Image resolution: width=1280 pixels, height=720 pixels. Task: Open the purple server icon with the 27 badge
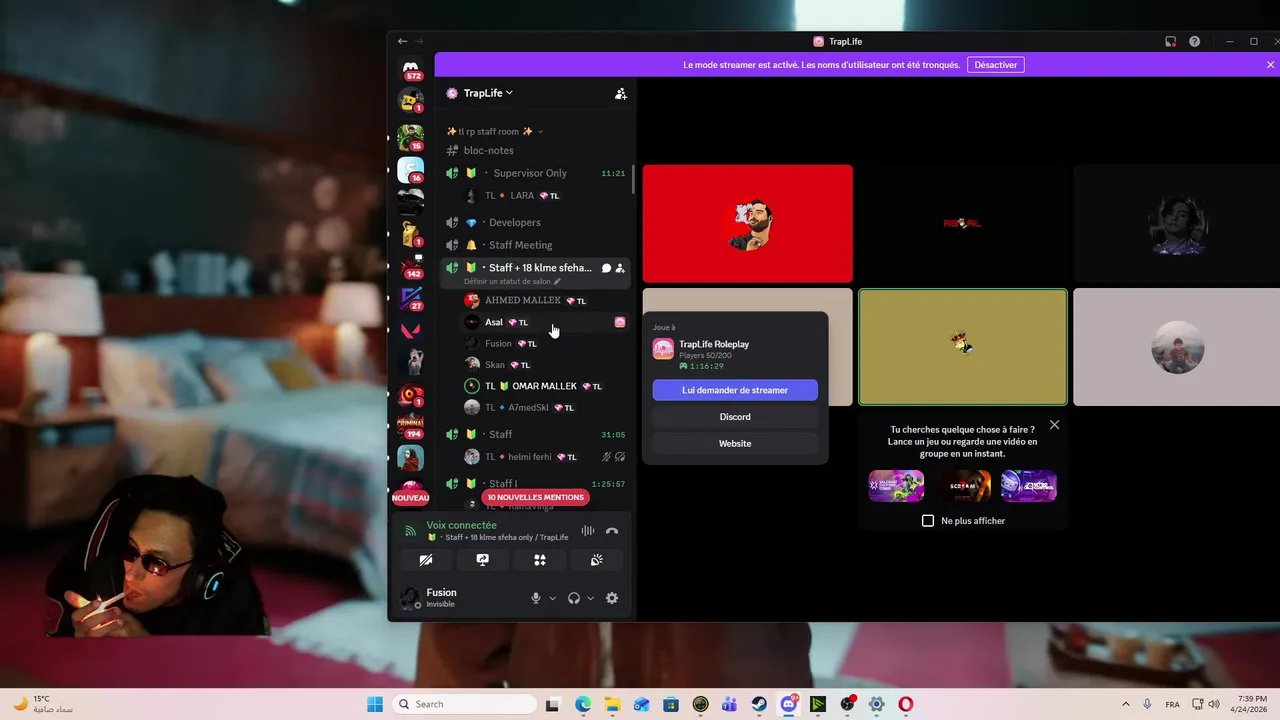pyautogui.click(x=411, y=298)
